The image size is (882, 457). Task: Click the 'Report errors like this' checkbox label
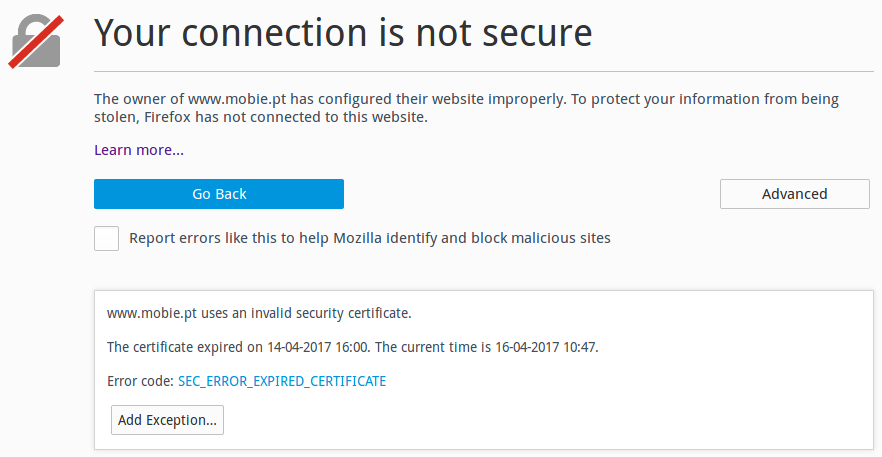click(x=370, y=238)
